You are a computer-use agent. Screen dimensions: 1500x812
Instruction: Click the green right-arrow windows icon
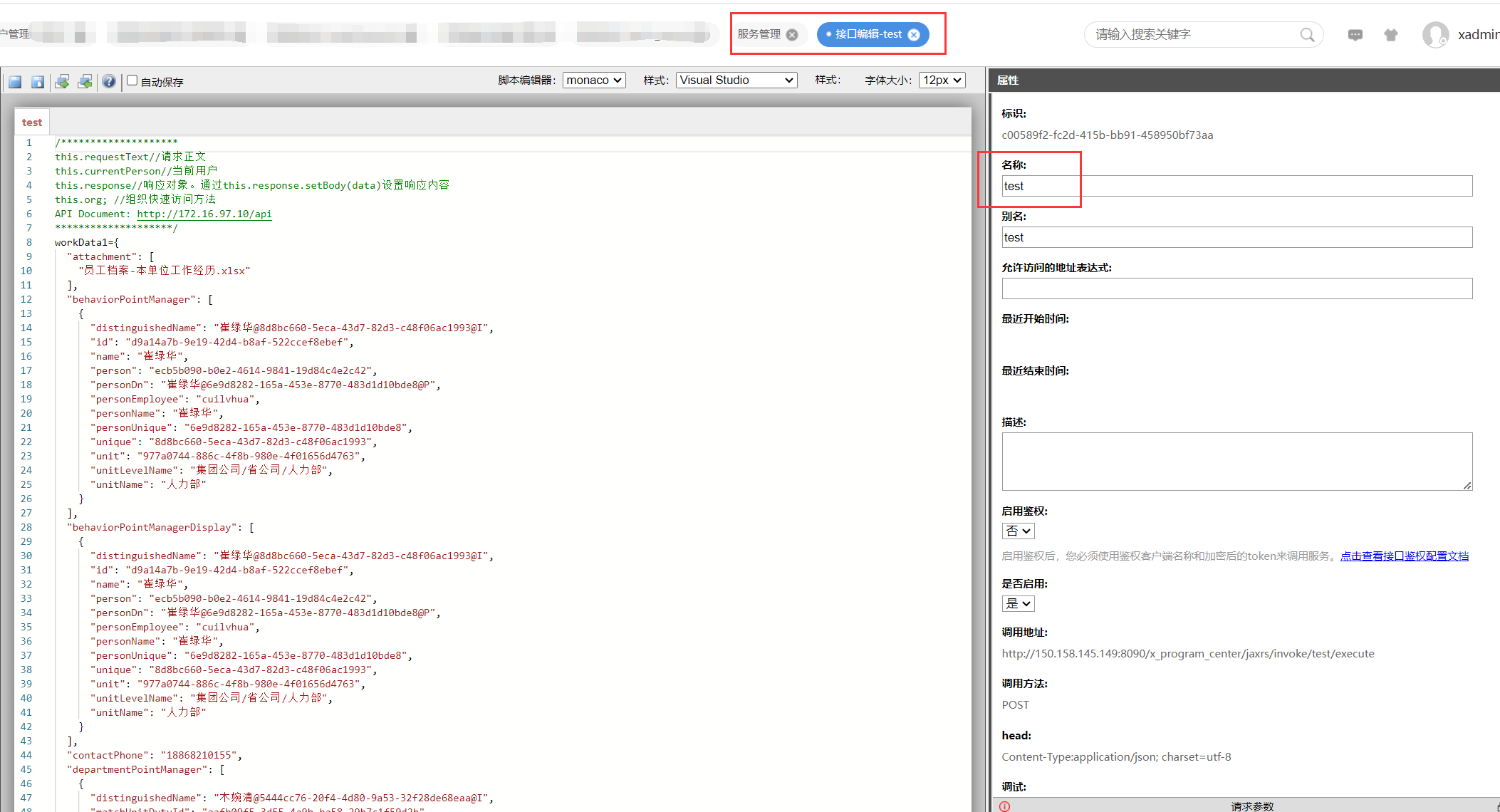tap(62, 82)
